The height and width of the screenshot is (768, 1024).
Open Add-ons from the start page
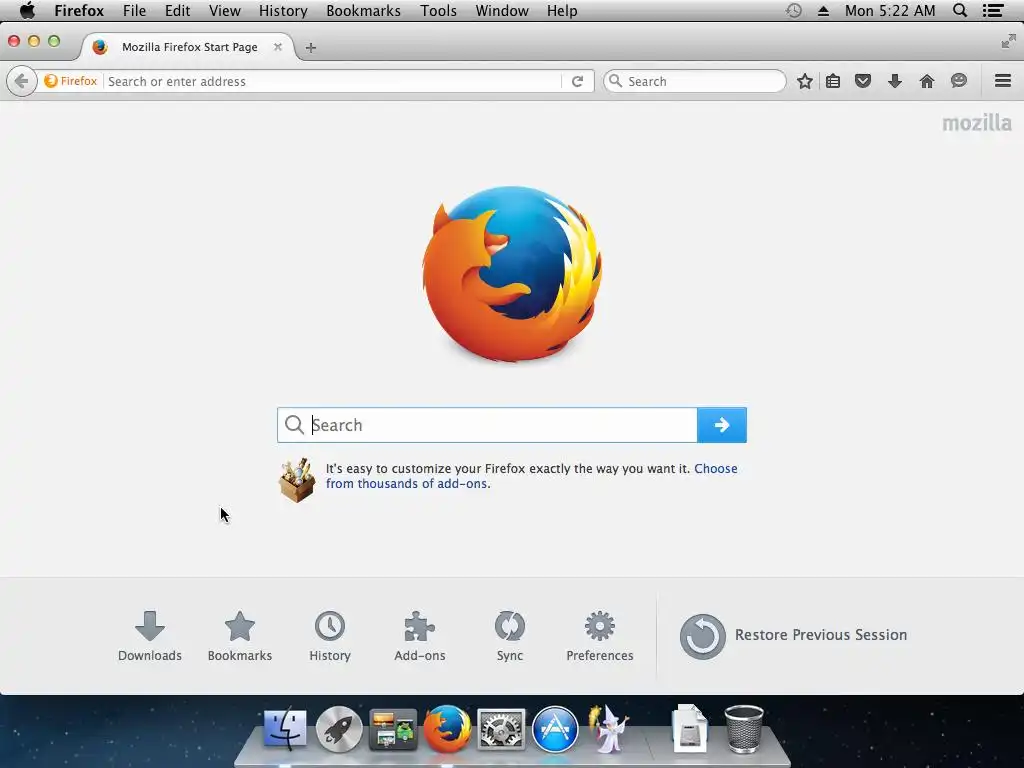[x=420, y=636]
